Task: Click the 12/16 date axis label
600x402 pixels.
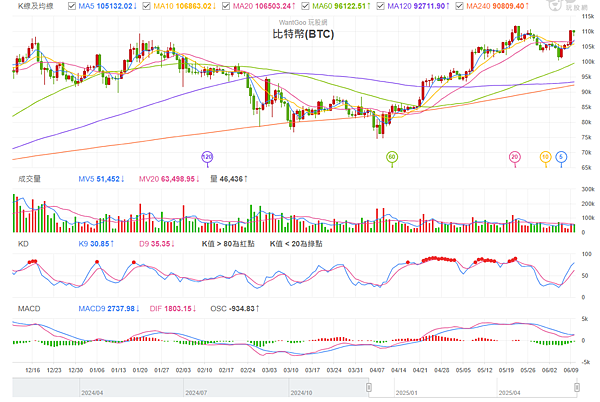Action: click(33, 370)
